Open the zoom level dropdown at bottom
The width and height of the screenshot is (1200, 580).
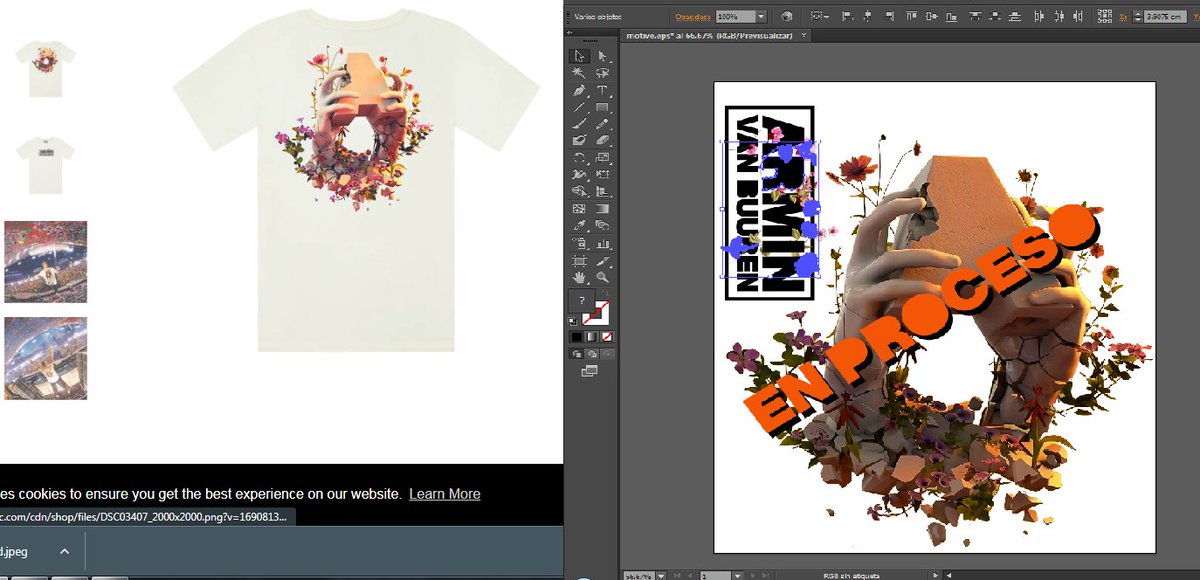[661, 576]
